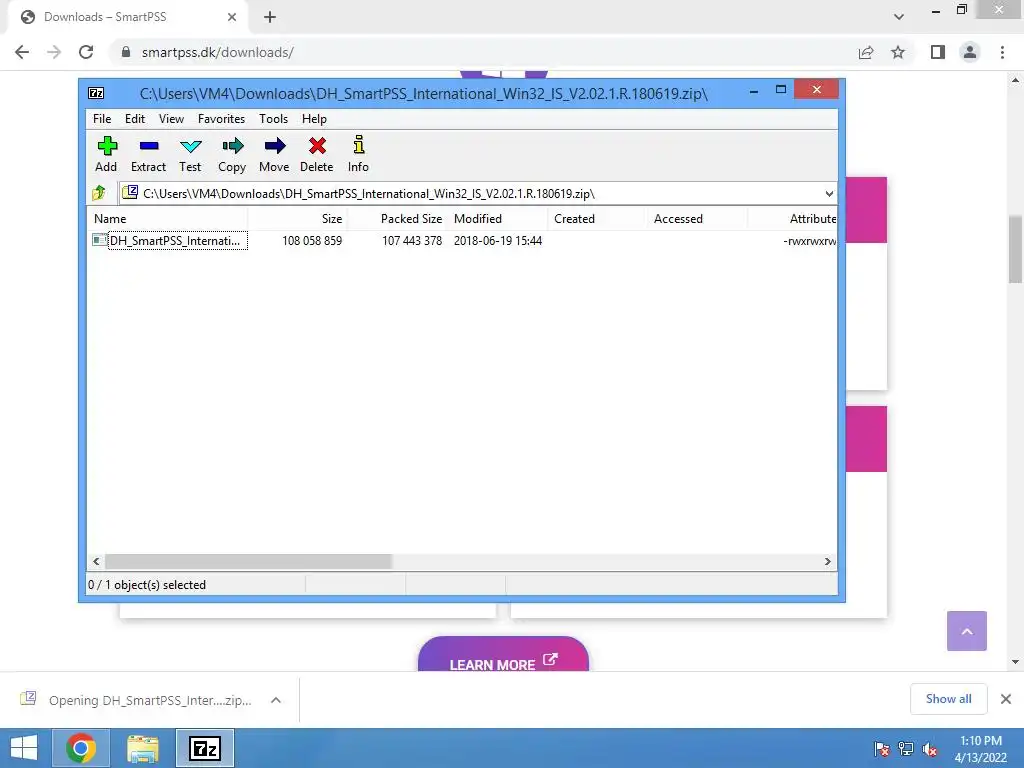1024x768 pixels.
Task: Open Chrome tab search chevron
Action: coord(899,17)
